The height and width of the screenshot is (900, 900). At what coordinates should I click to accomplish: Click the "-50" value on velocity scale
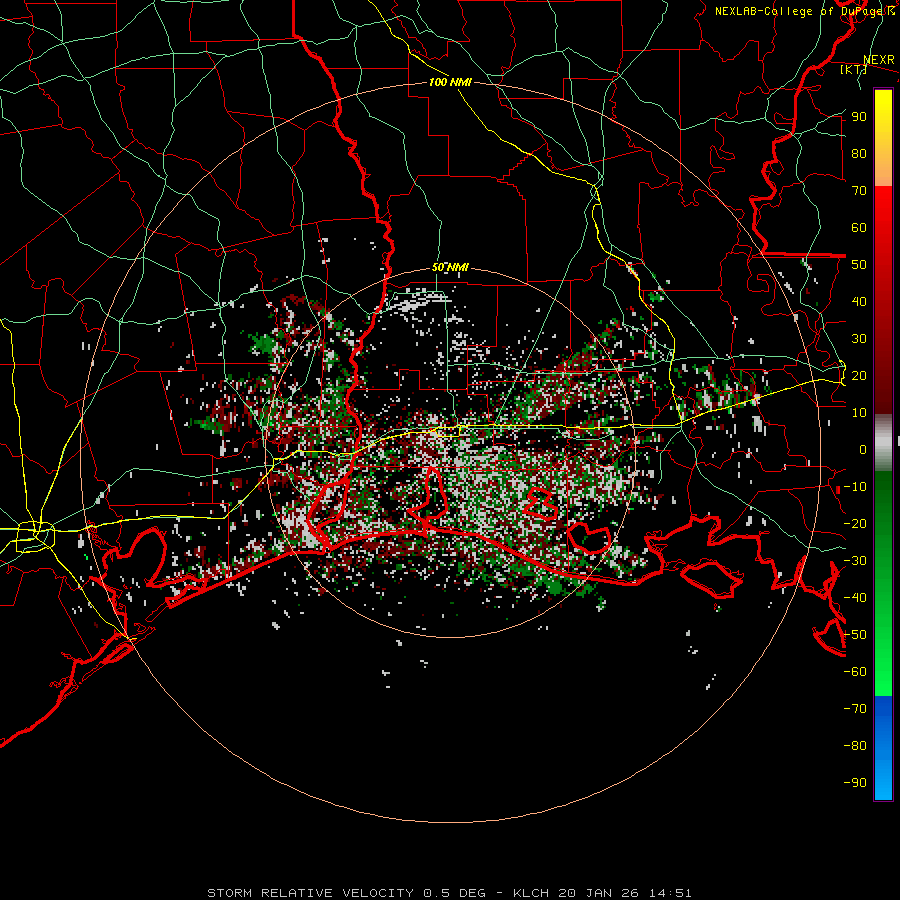tap(855, 635)
